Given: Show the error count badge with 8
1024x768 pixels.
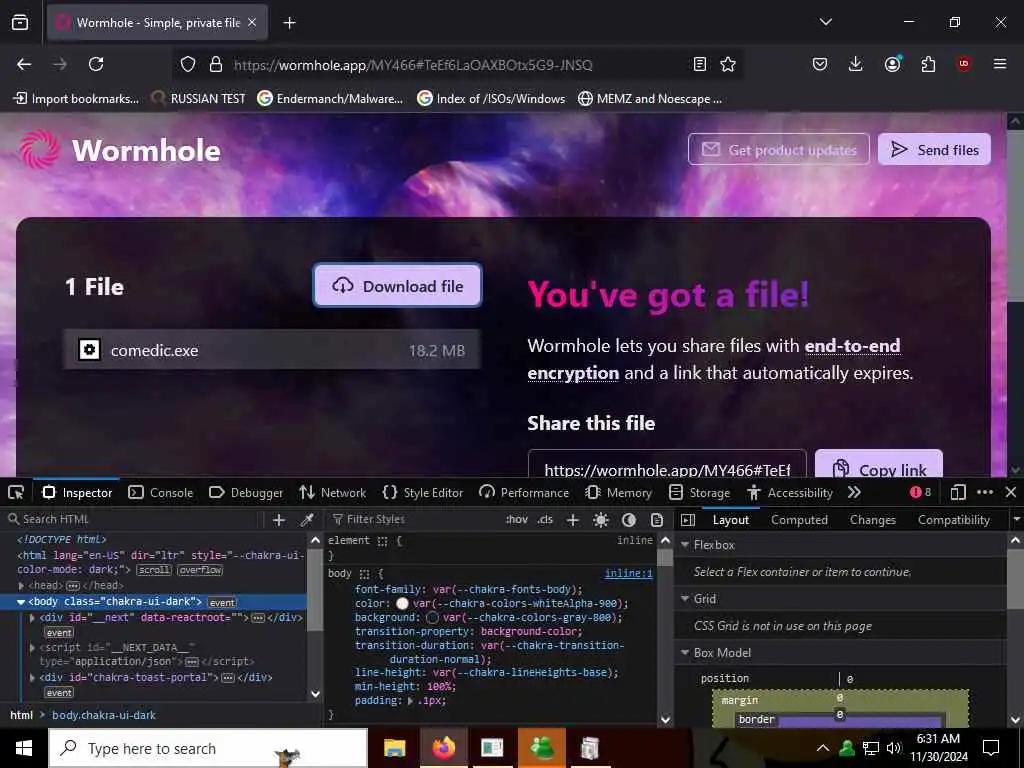Looking at the screenshot, I should [x=920, y=492].
